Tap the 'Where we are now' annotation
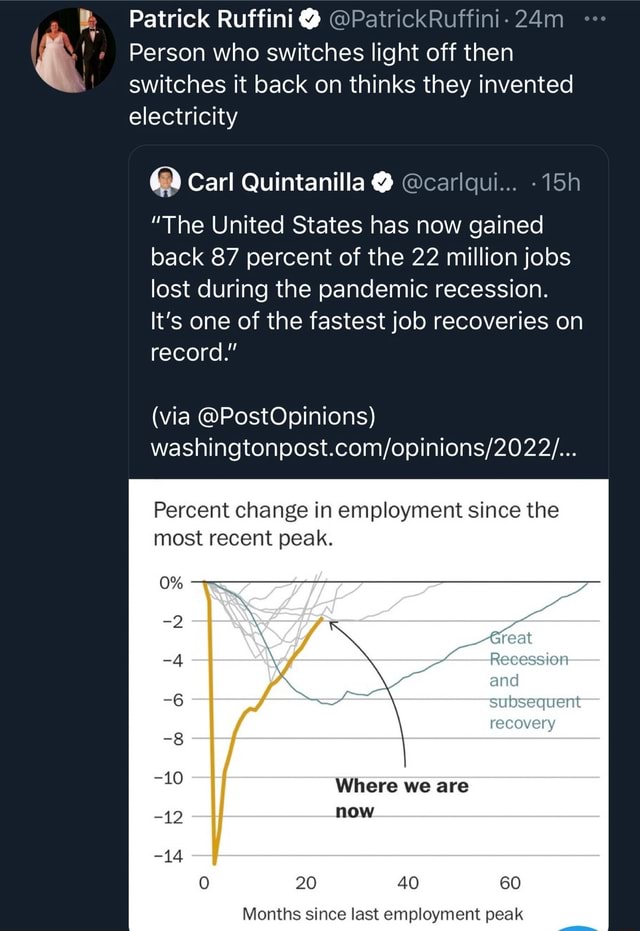The image size is (640, 931). pyautogui.click(x=402, y=797)
